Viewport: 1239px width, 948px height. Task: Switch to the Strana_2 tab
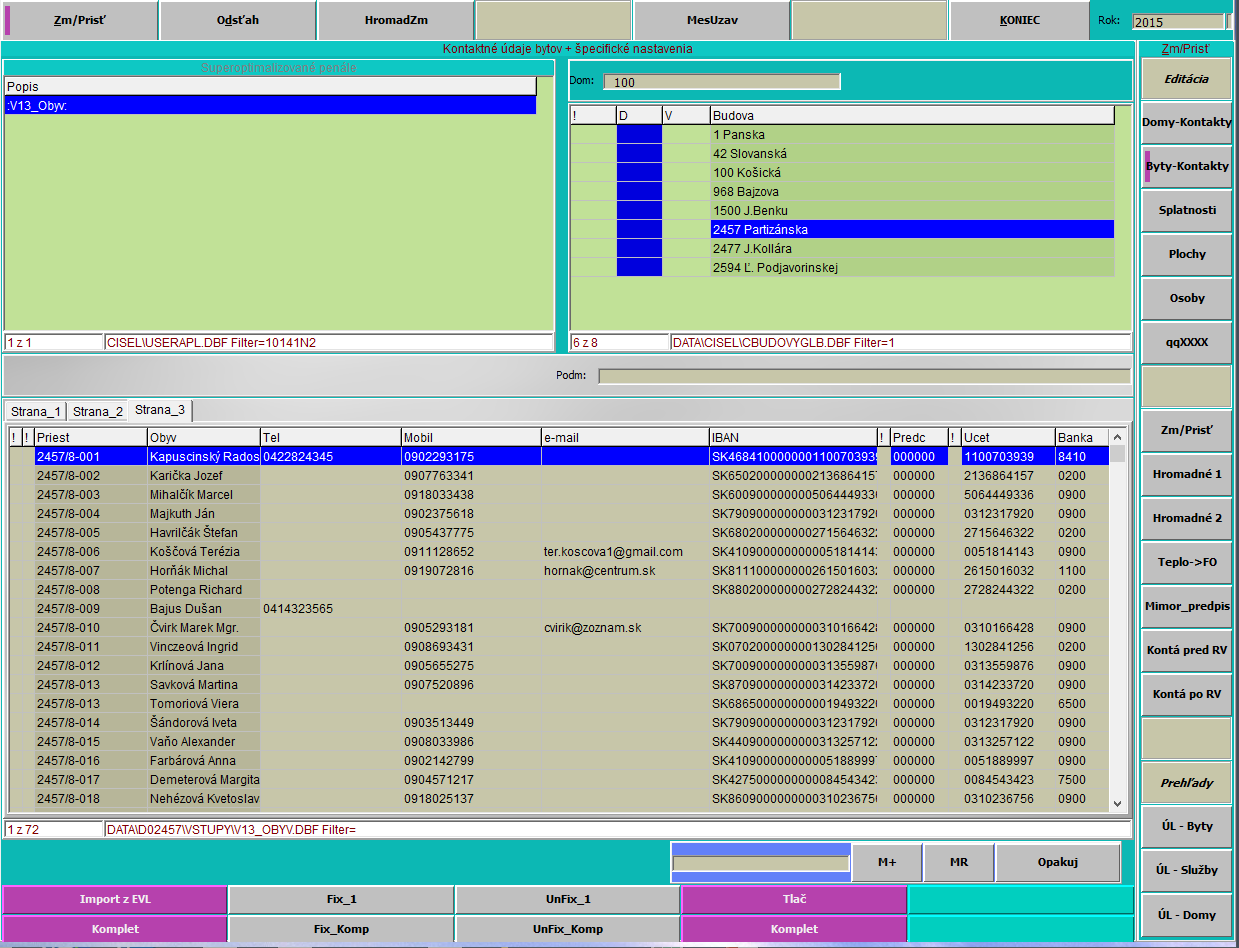(x=97, y=411)
